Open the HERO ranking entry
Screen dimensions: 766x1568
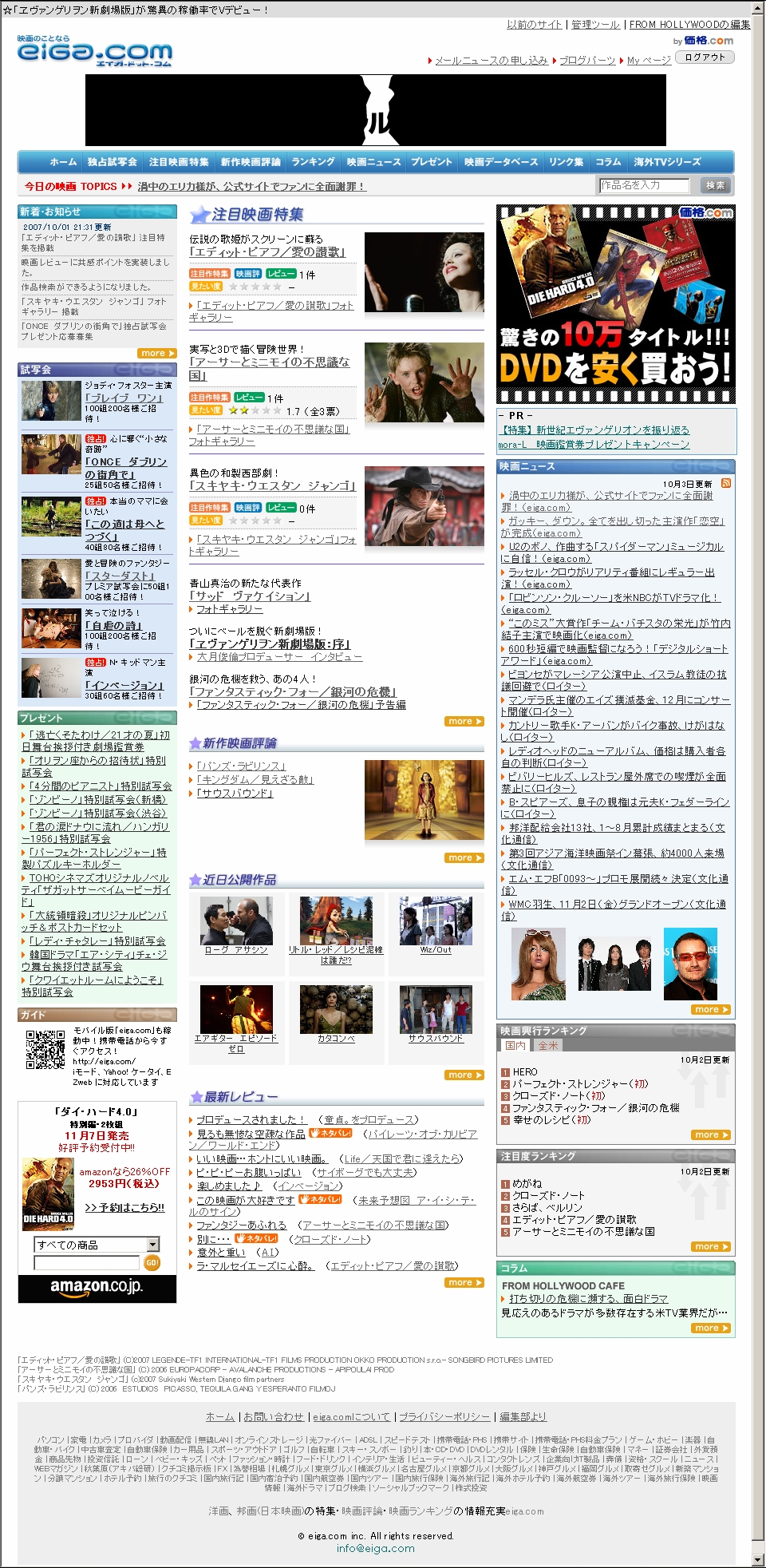click(525, 1072)
